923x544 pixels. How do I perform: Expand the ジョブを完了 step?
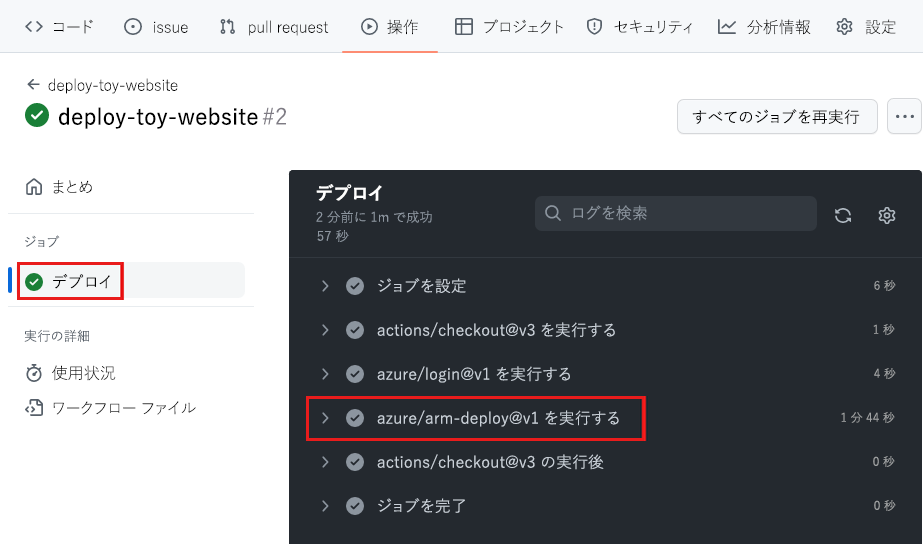(325, 505)
